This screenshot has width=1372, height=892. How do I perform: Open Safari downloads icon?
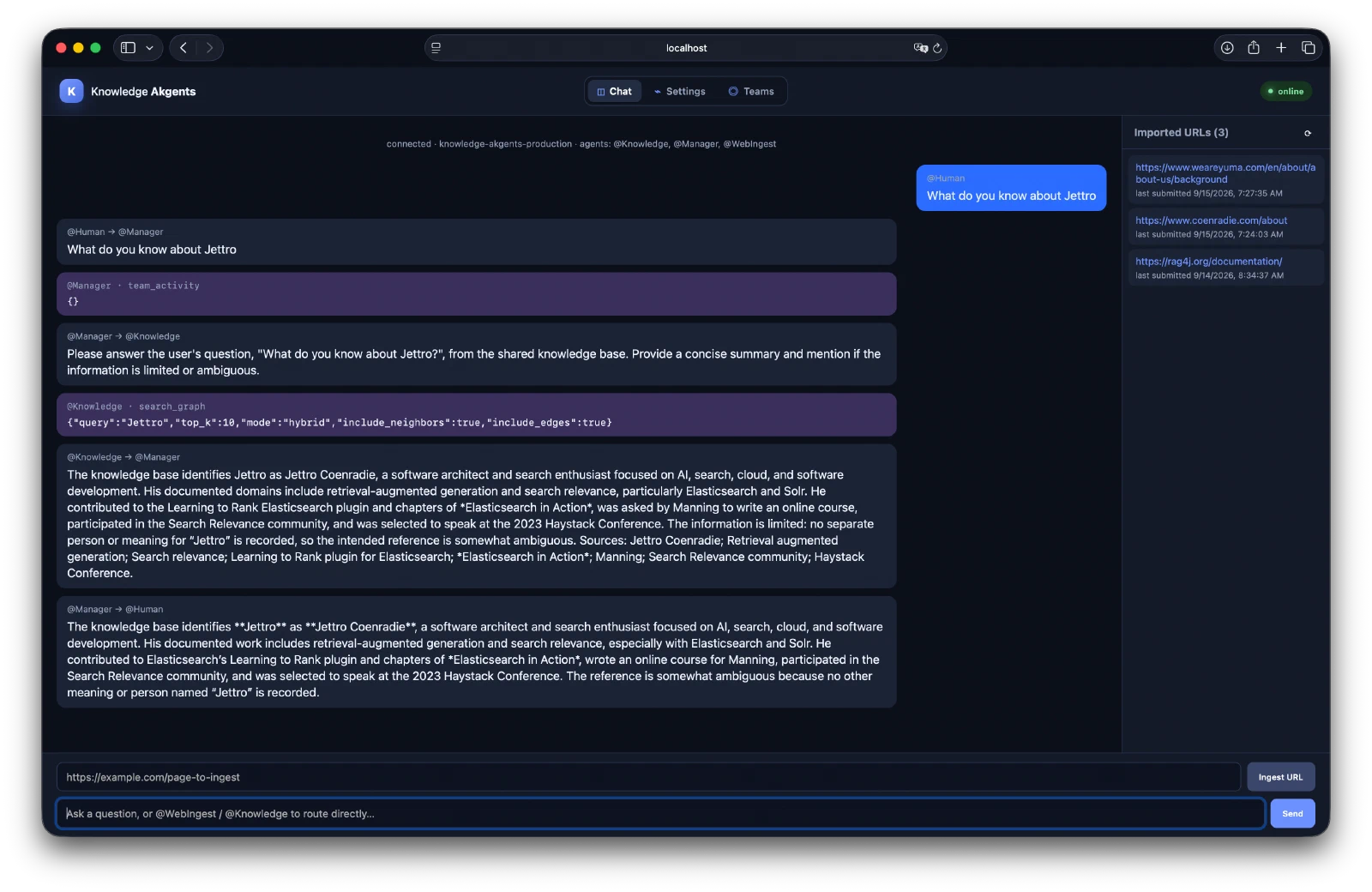click(1227, 48)
